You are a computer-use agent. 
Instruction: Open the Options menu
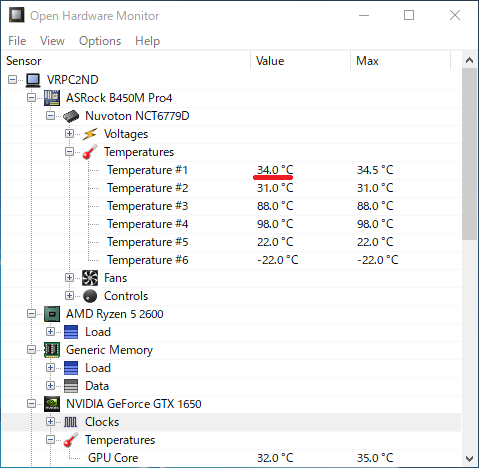(100, 41)
